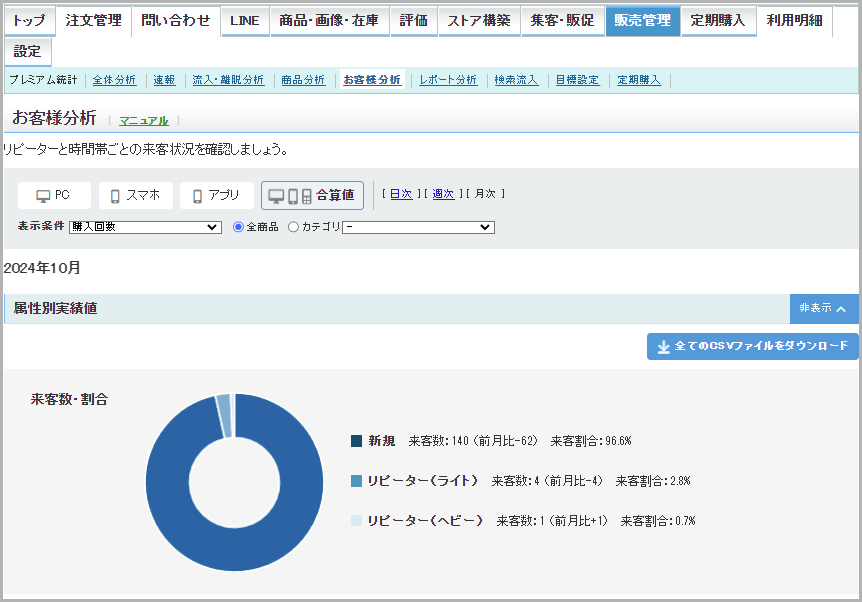Click the download arrow icon on CSV button
The image size is (862, 602).
pos(664,347)
